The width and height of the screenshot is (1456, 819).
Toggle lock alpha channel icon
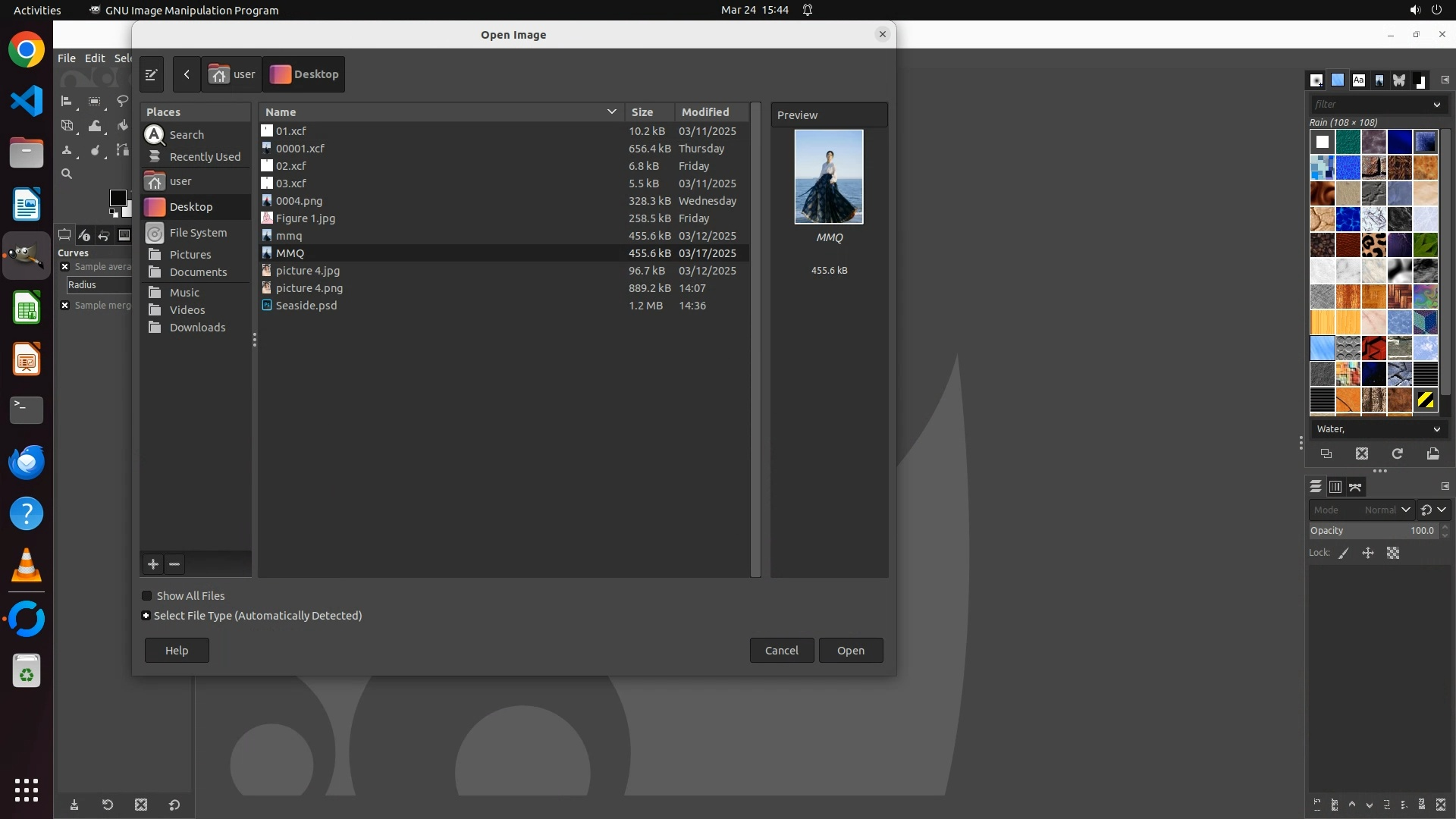click(1393, 554)
